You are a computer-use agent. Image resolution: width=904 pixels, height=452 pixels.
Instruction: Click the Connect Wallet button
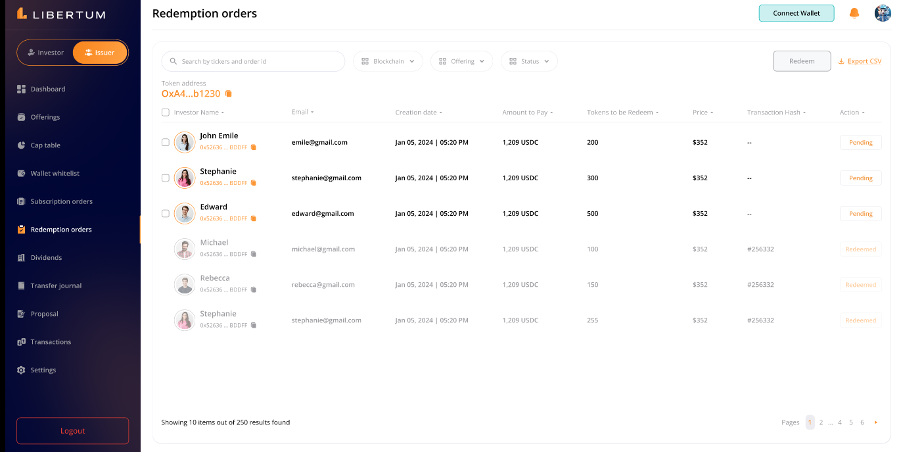coord(796,13)
